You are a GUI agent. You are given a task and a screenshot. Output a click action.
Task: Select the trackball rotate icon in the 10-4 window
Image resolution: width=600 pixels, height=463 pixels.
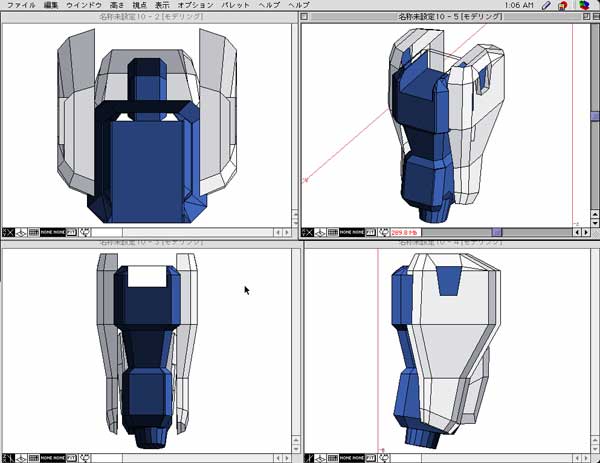[x=384, y=458]
